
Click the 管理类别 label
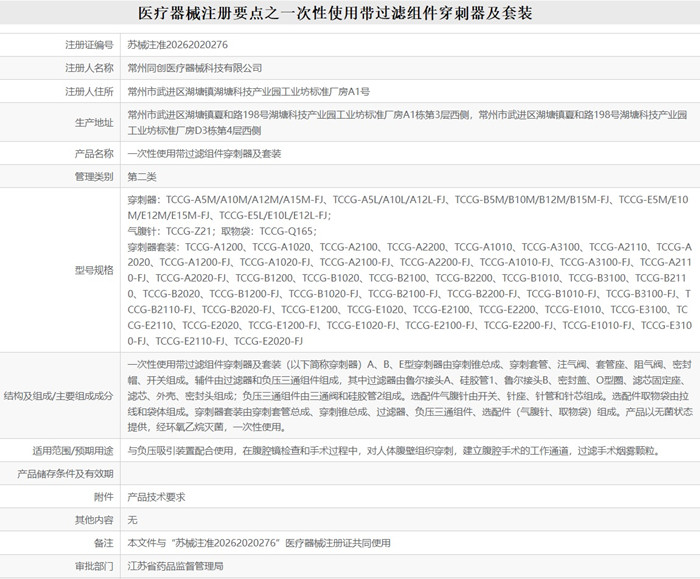94,177
